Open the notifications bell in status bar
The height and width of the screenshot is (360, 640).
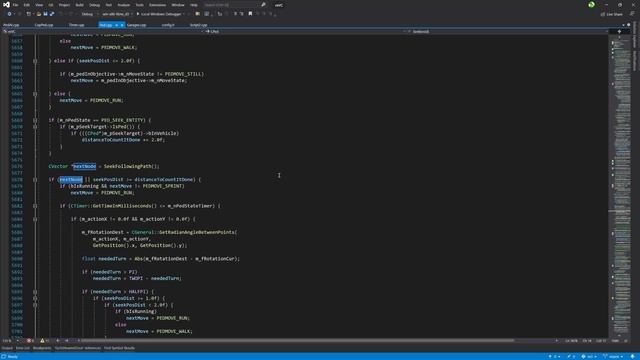click(632, 356)
